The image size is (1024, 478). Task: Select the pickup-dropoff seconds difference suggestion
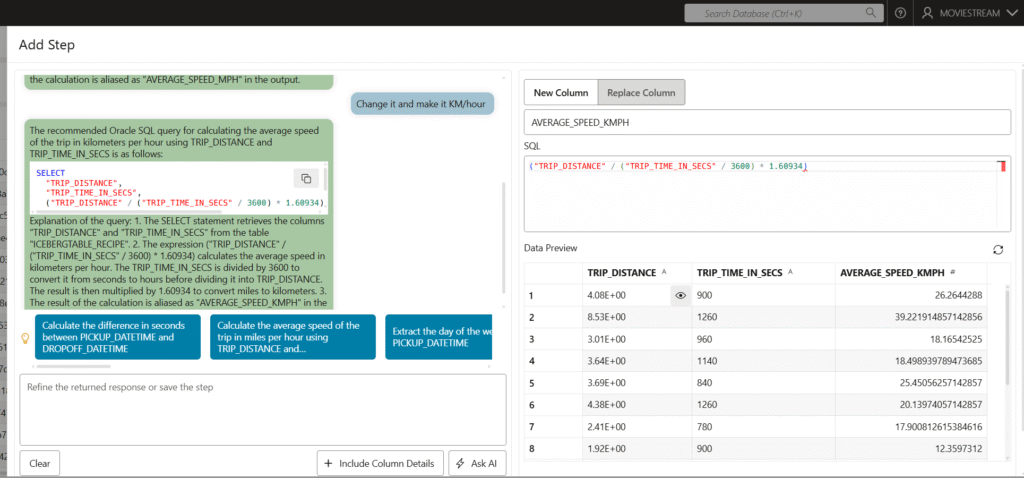coord(118,337)
